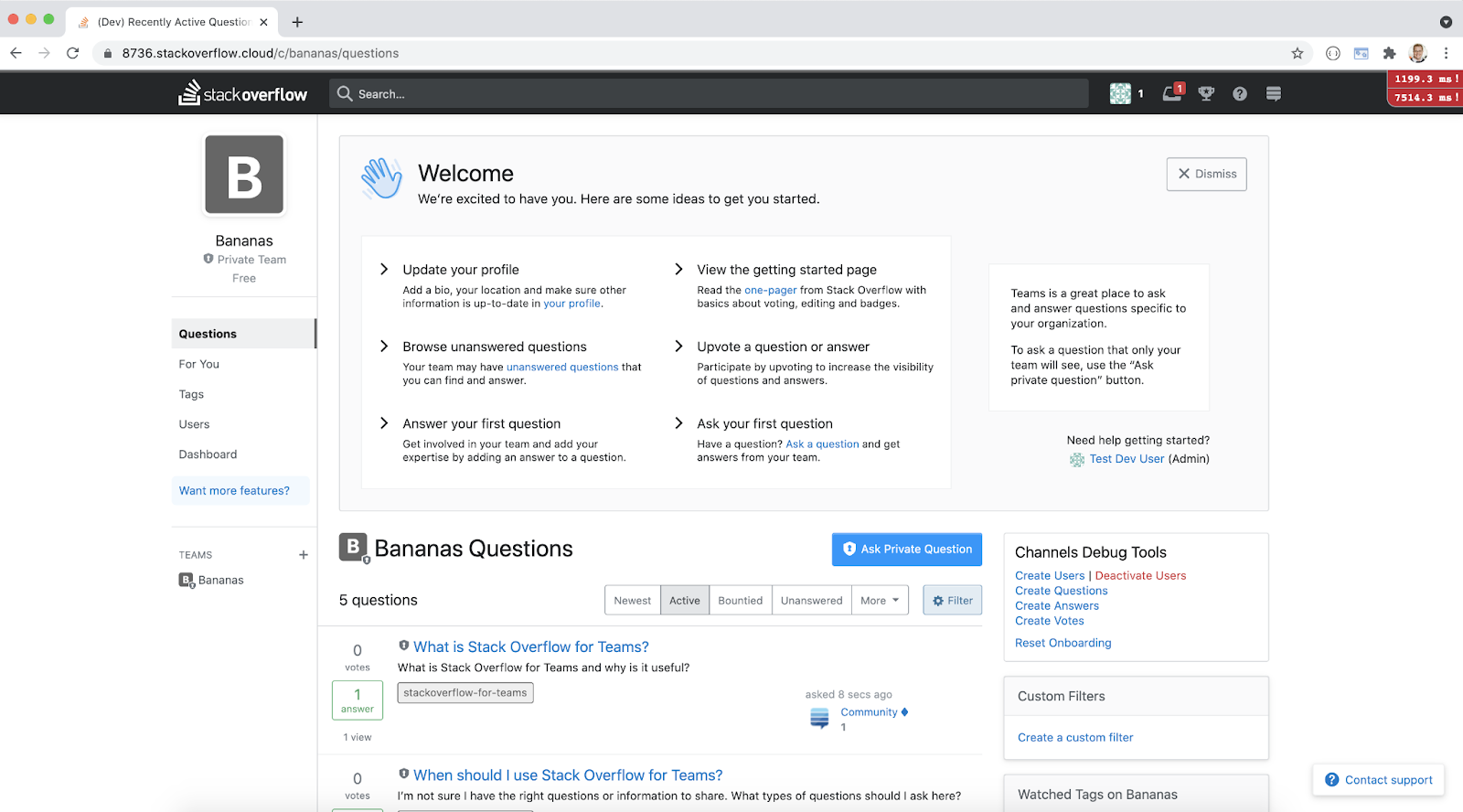
Task: Dismiss the Welcome panel
Action: 1207,174
